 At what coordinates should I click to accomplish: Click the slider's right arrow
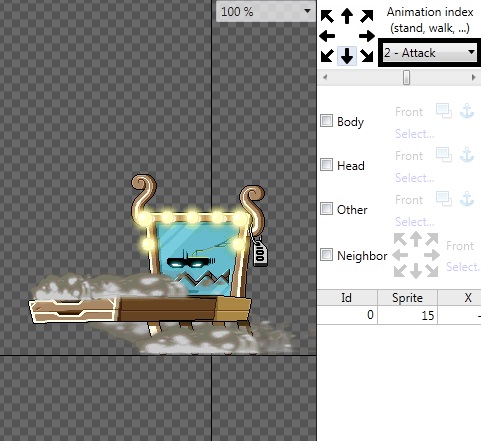[473, 78]
